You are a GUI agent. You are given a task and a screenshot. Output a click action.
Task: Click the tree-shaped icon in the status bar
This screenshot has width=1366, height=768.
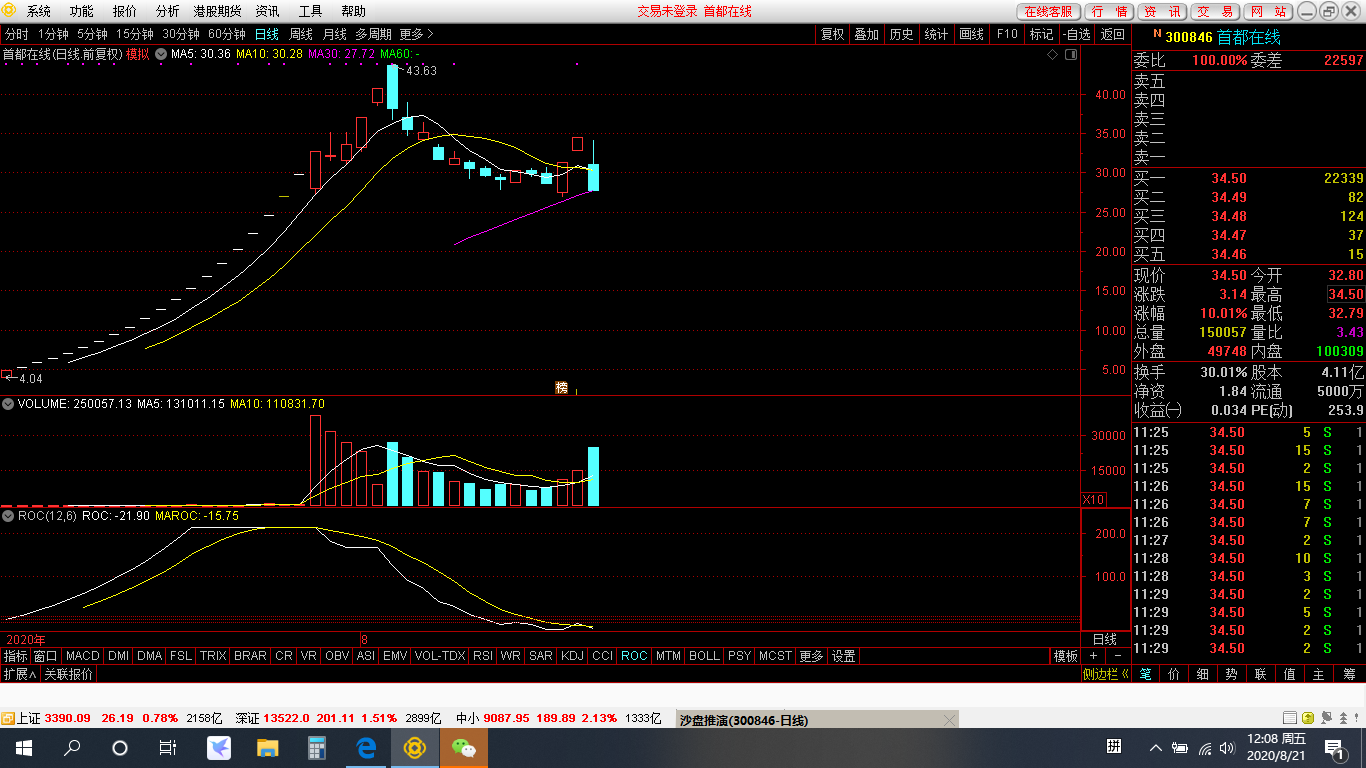1341,718
